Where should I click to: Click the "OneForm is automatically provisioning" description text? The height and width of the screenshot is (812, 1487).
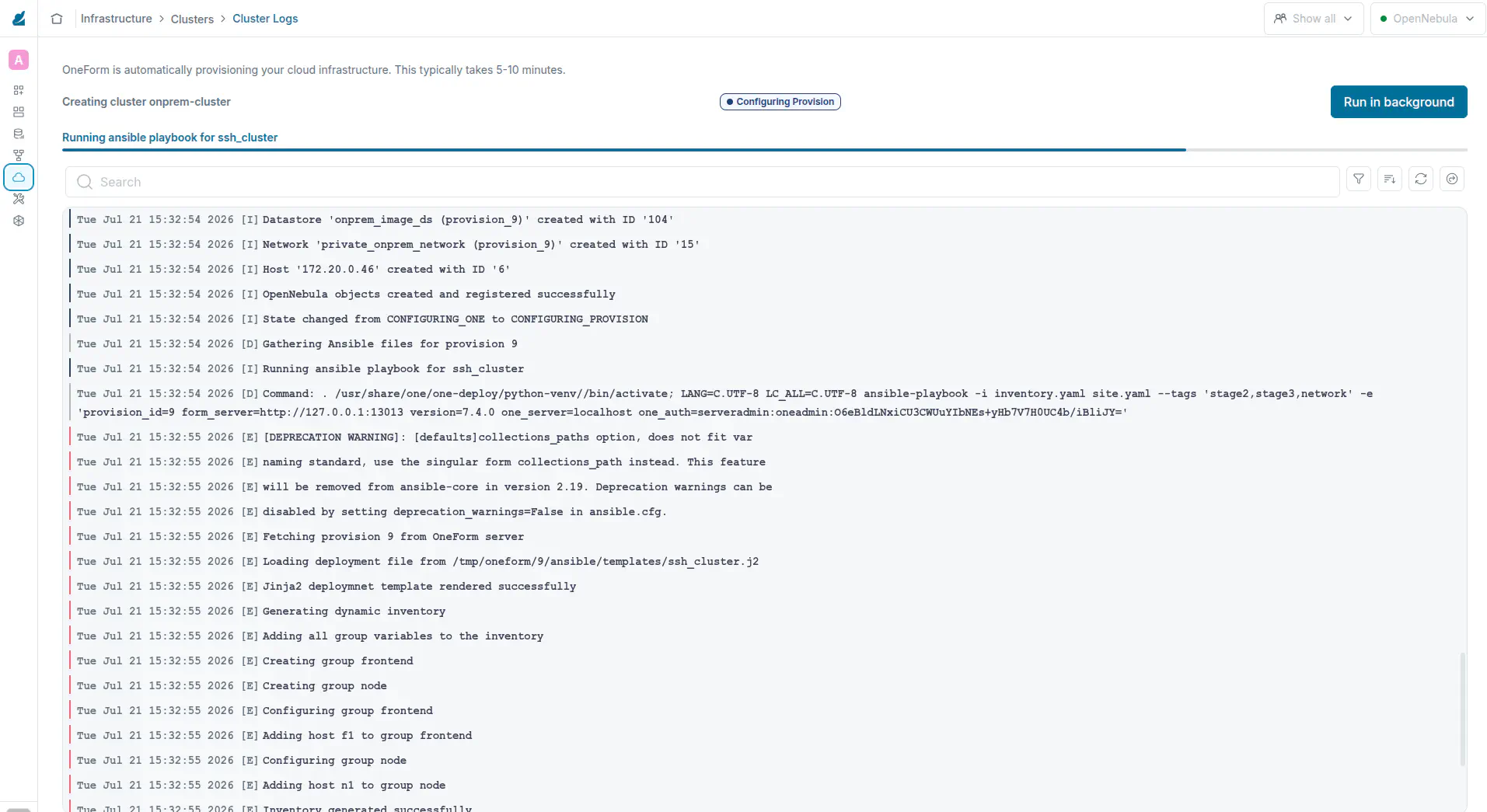[313, 70]
